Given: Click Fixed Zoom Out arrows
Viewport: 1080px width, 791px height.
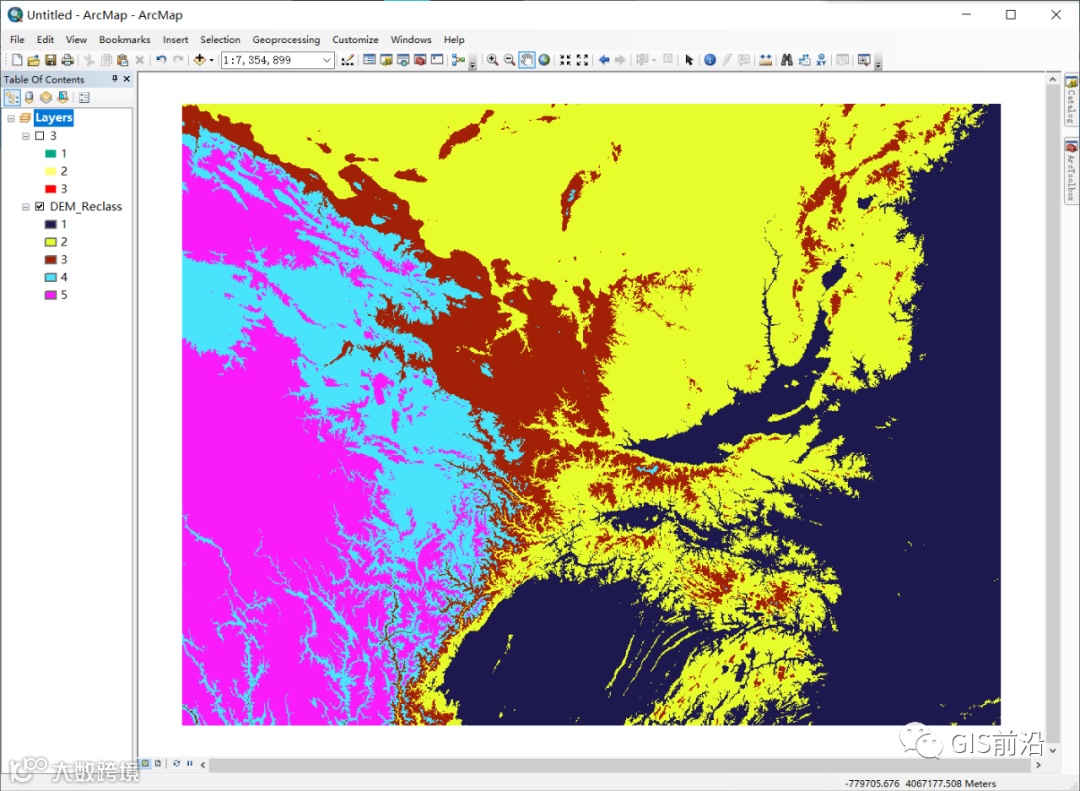Looking at the screenshot, I should tap(582, 60).
